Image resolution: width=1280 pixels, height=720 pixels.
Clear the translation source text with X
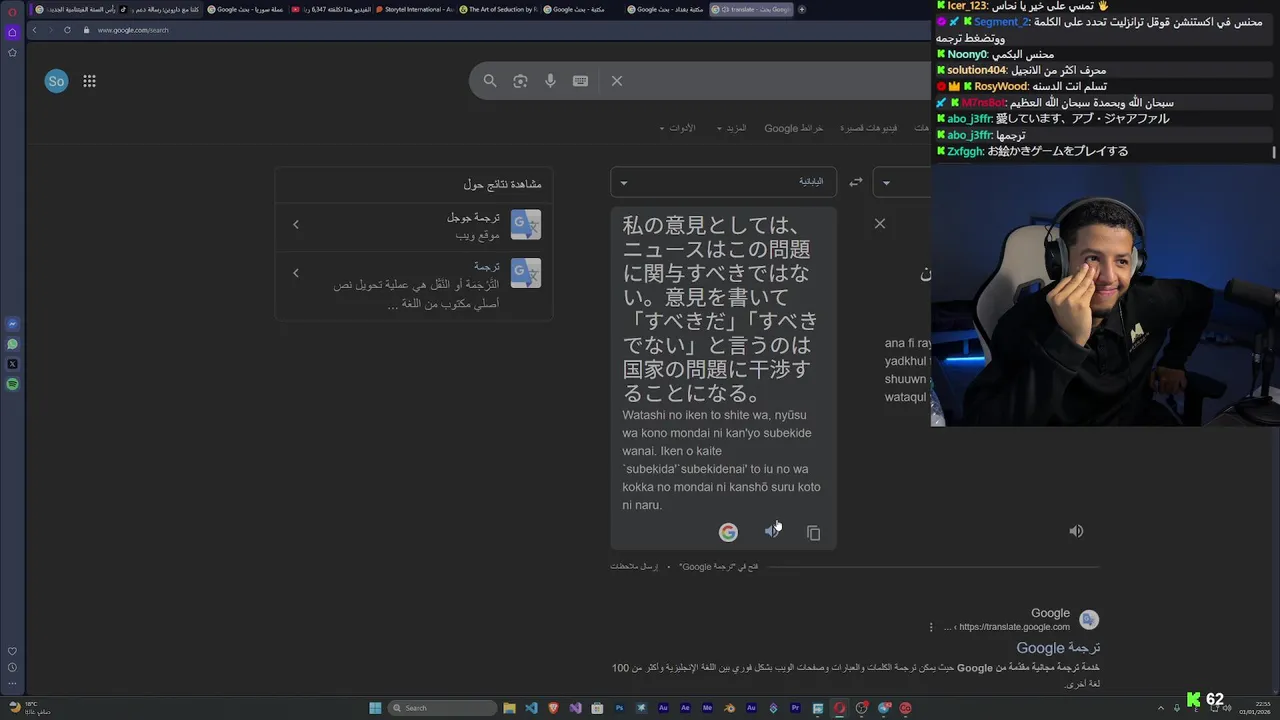pos(880,223)
